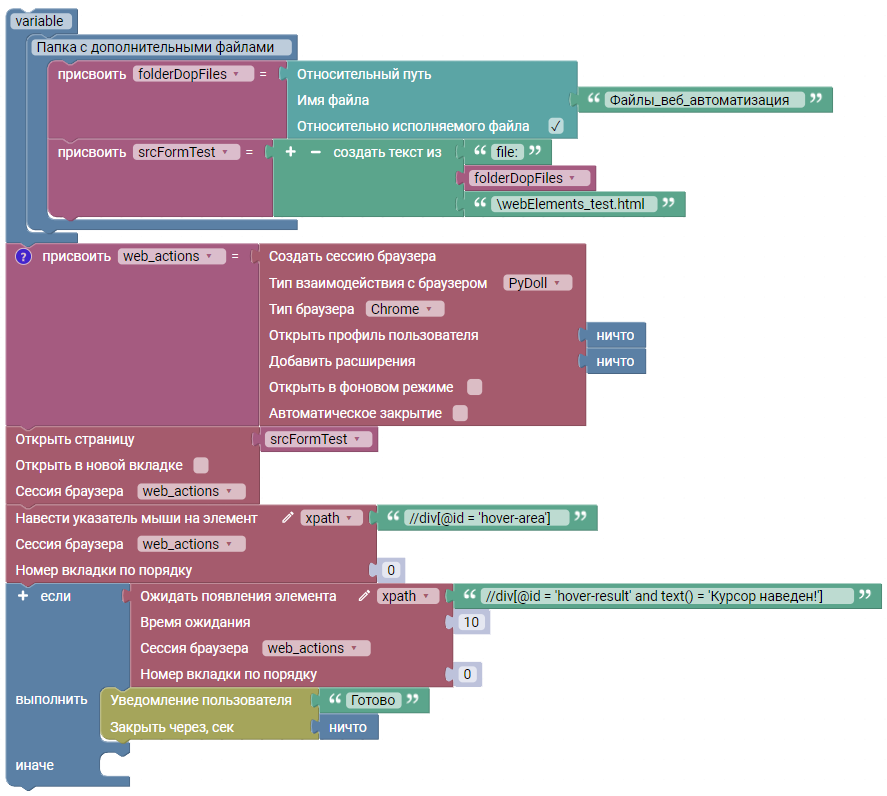
Task: Enable 'Открыть в фоновом режиме' checkbox
Action: (x=475, y=387)
